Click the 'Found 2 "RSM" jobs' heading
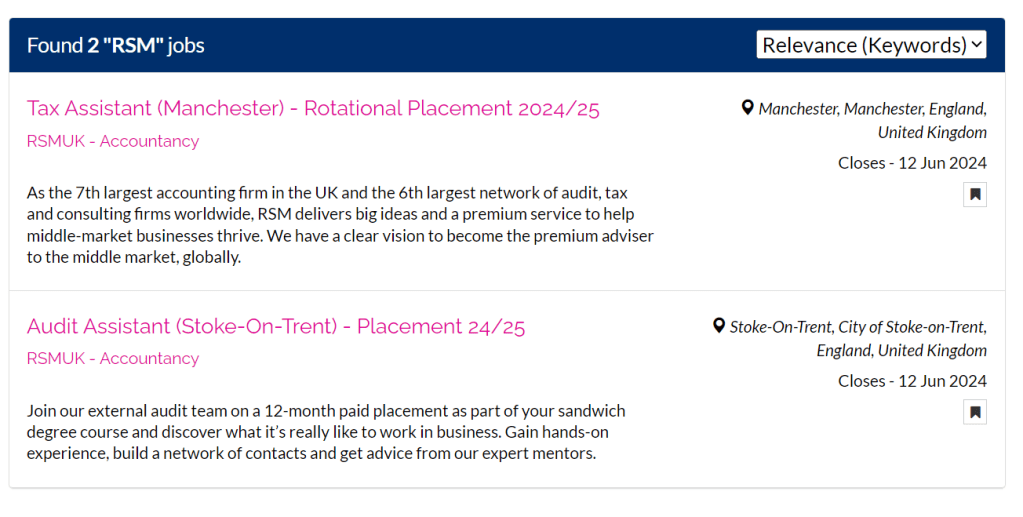This screenshot has height=517, width=1023. pos(116,45)
